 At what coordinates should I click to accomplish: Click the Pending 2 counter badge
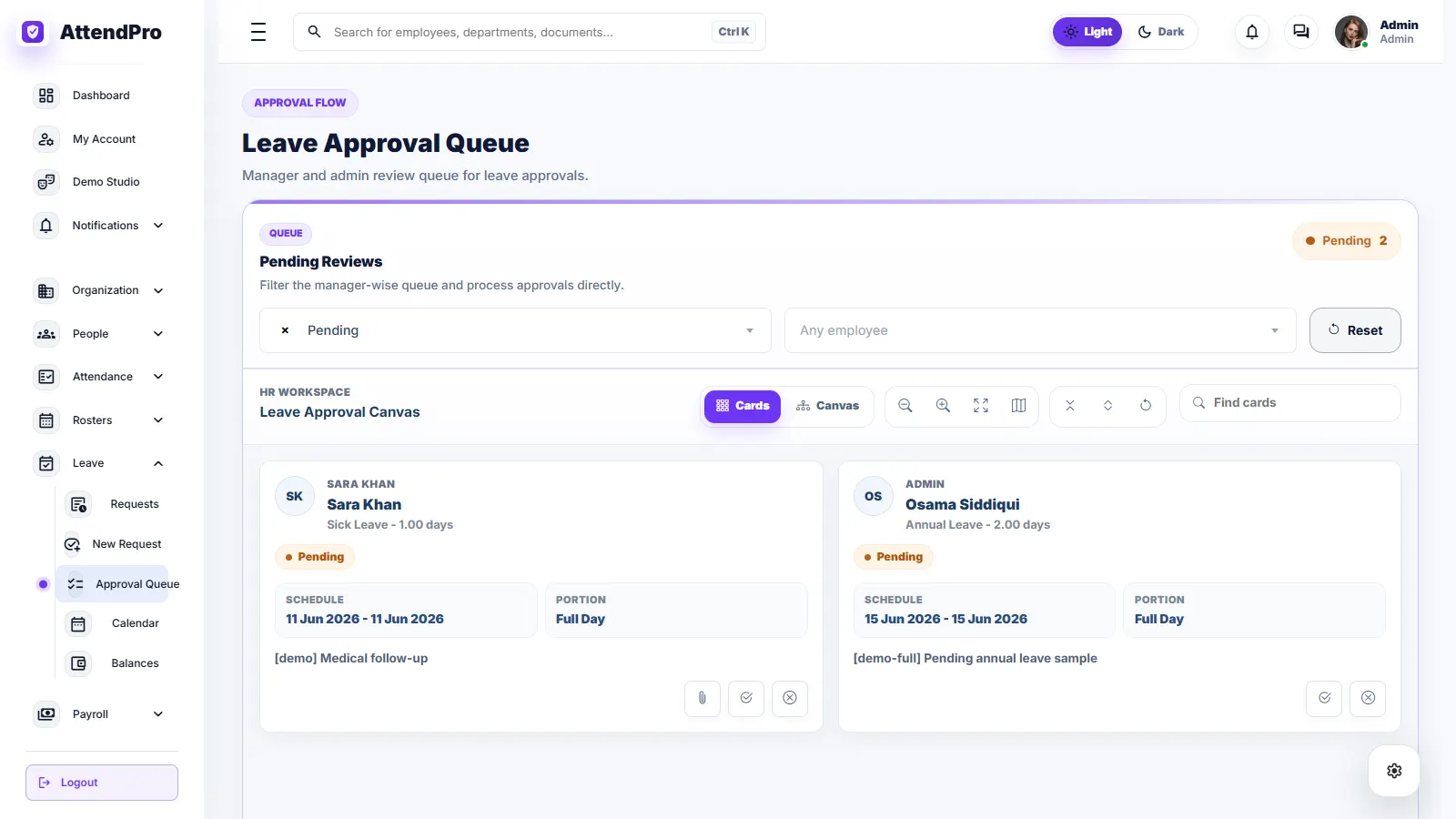(x=1347, y=241)
